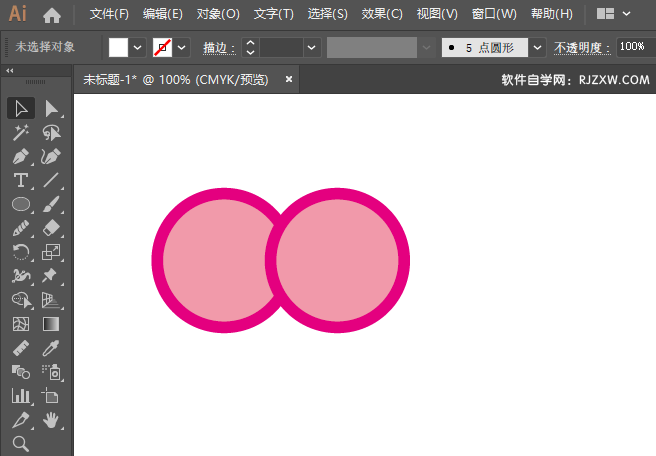Activate the Type tool

coord(21,181)
